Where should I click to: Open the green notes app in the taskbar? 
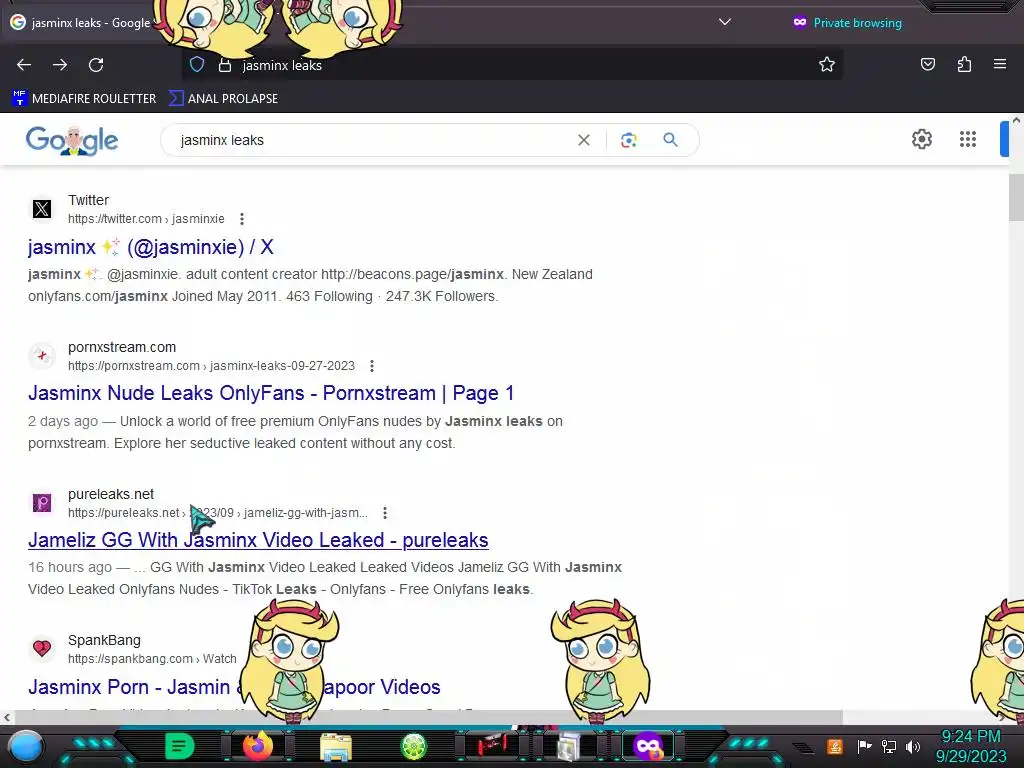pyautogui.click(x=180, y=746)
